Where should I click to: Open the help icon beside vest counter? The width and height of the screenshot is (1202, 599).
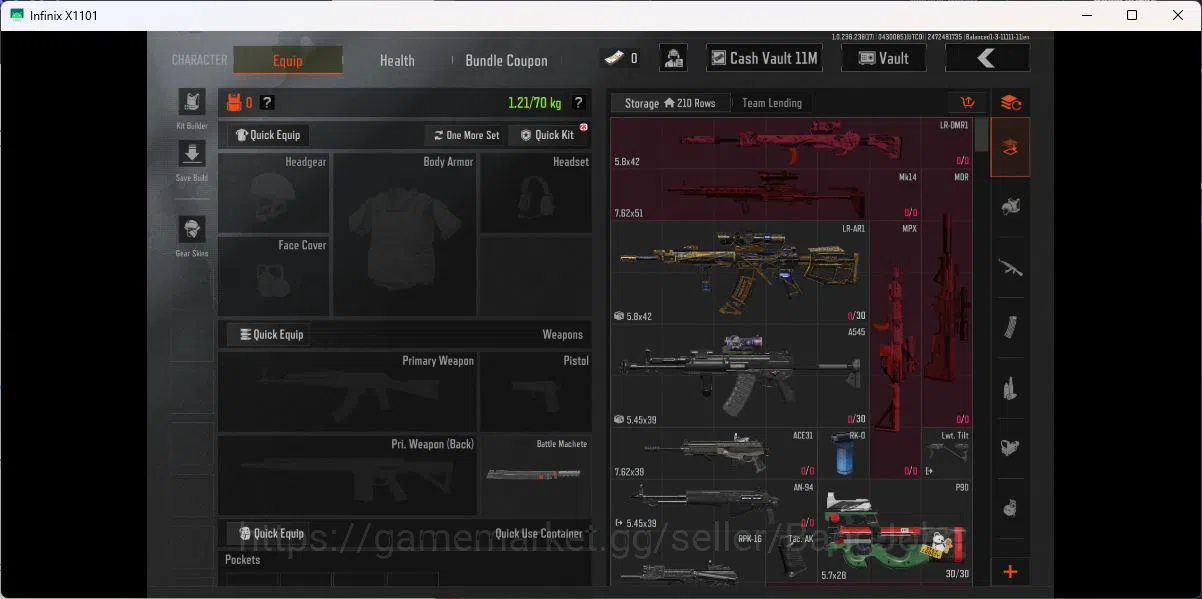coord(267,102)
